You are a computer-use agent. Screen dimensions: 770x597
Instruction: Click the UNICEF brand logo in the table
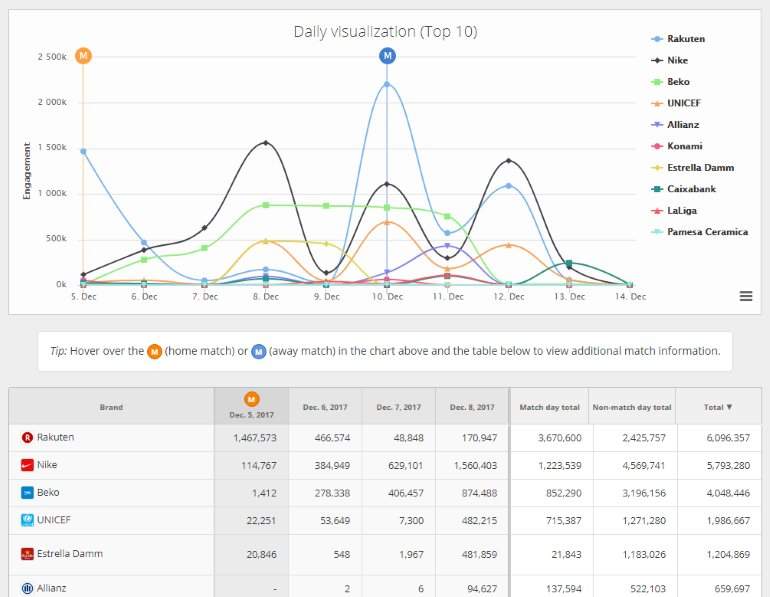tap(27, 519)
